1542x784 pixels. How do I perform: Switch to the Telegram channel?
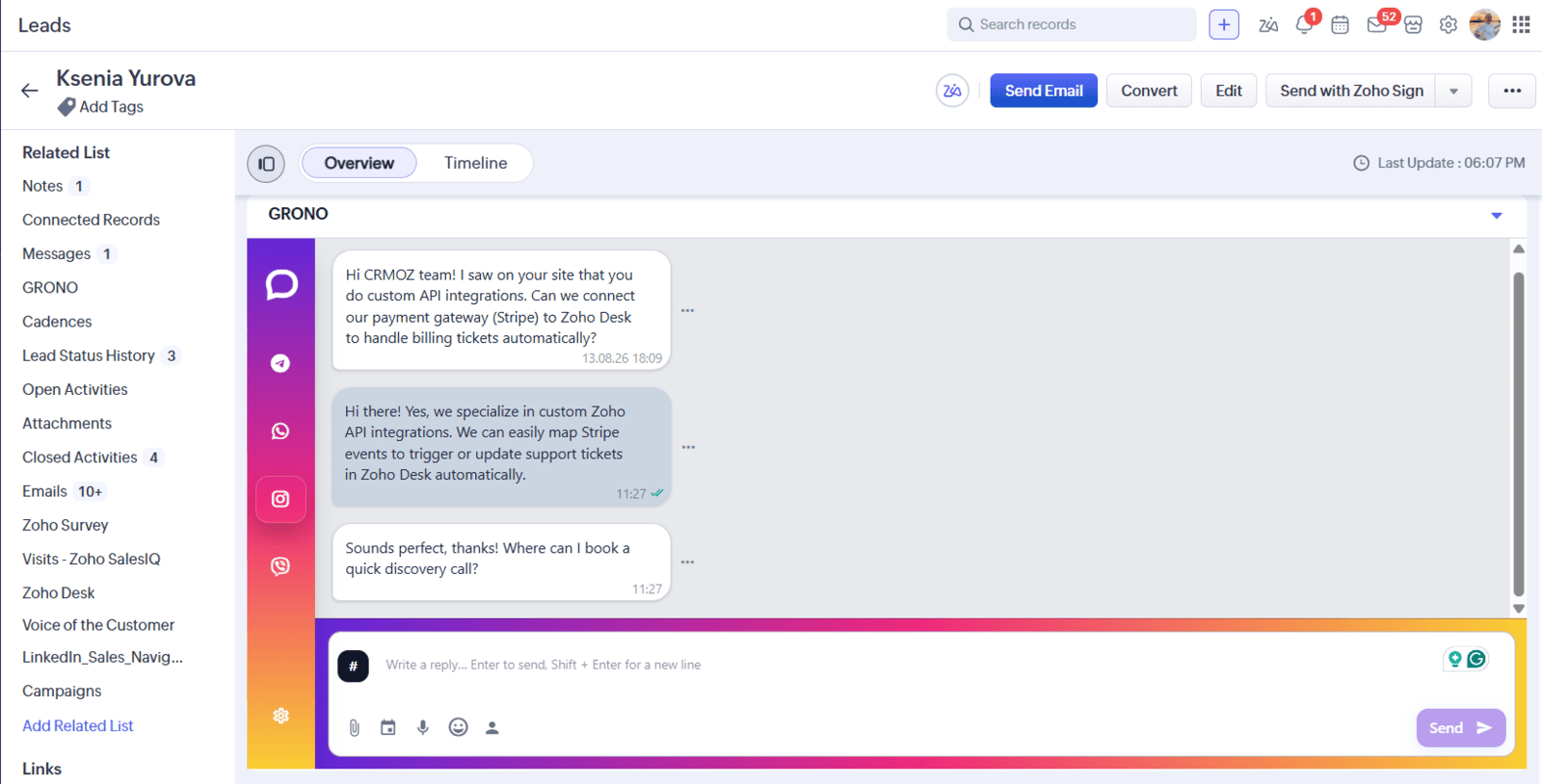280,363
